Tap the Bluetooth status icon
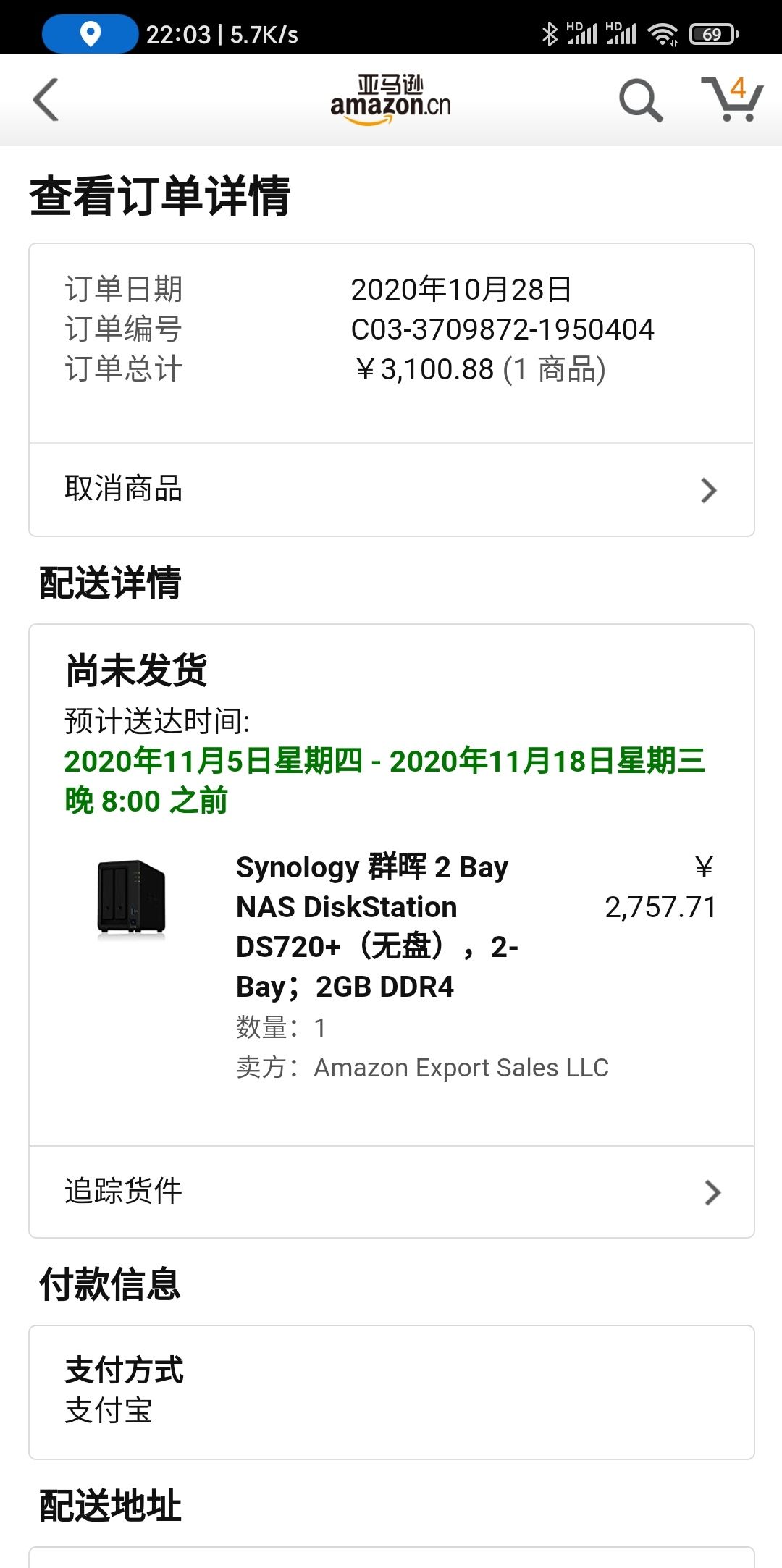The height and width of the screenshot is (1568, 782). (x=550, y=34)
